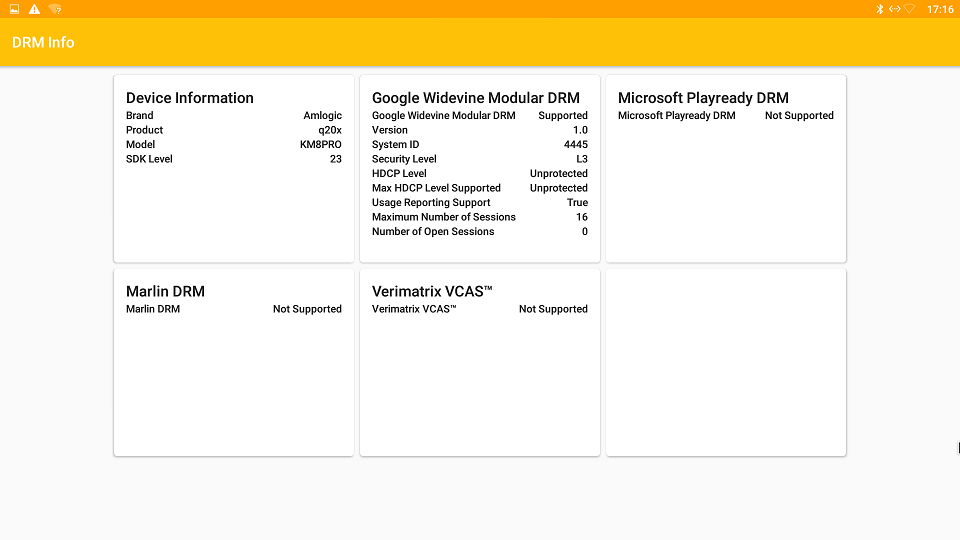
Task: Click the Security Level label
Action: [x=404, y=159]
